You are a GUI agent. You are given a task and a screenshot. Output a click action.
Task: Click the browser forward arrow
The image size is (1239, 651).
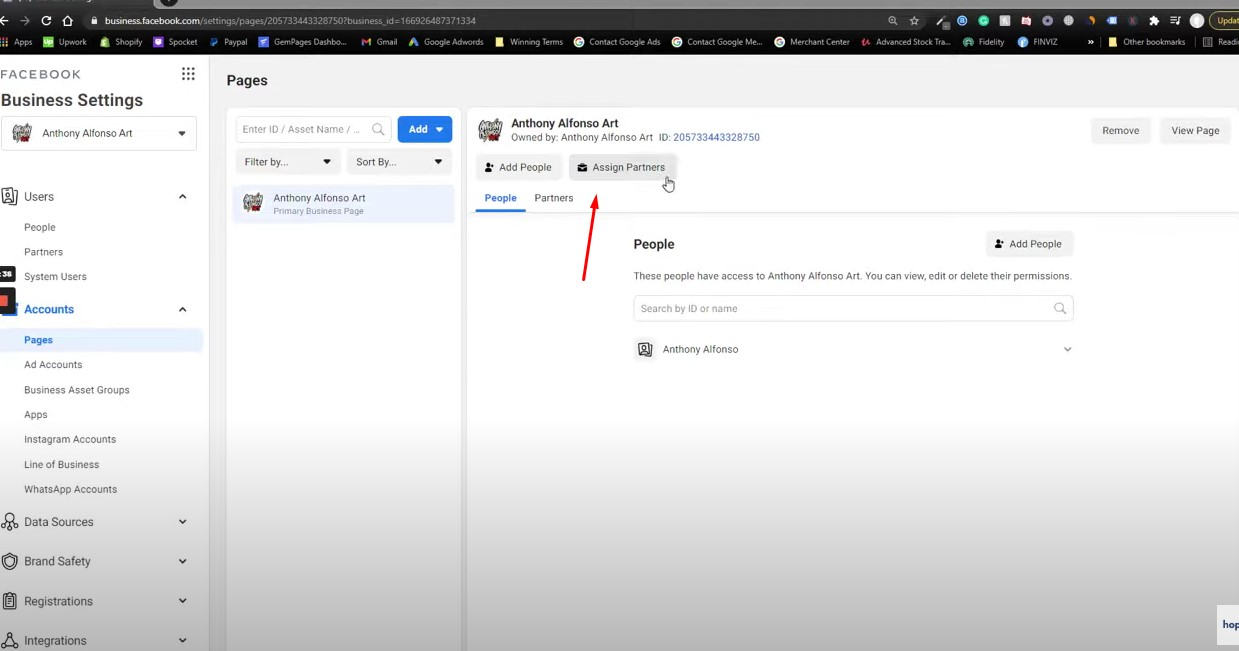tap(25, 20)
